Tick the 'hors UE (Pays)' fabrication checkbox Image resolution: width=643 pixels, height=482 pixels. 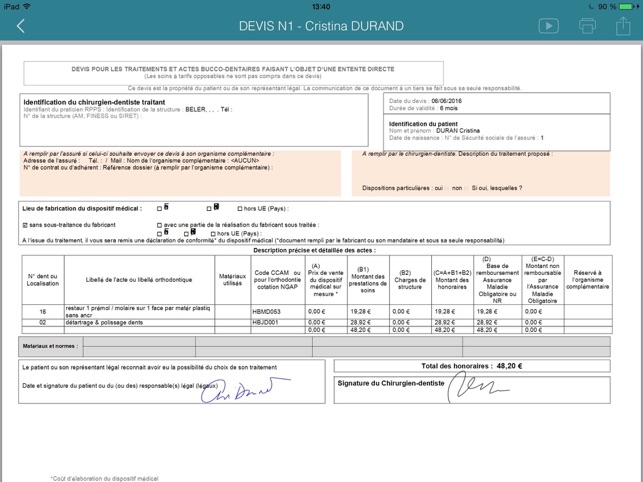pyautogui.click(x=240, y=209)
